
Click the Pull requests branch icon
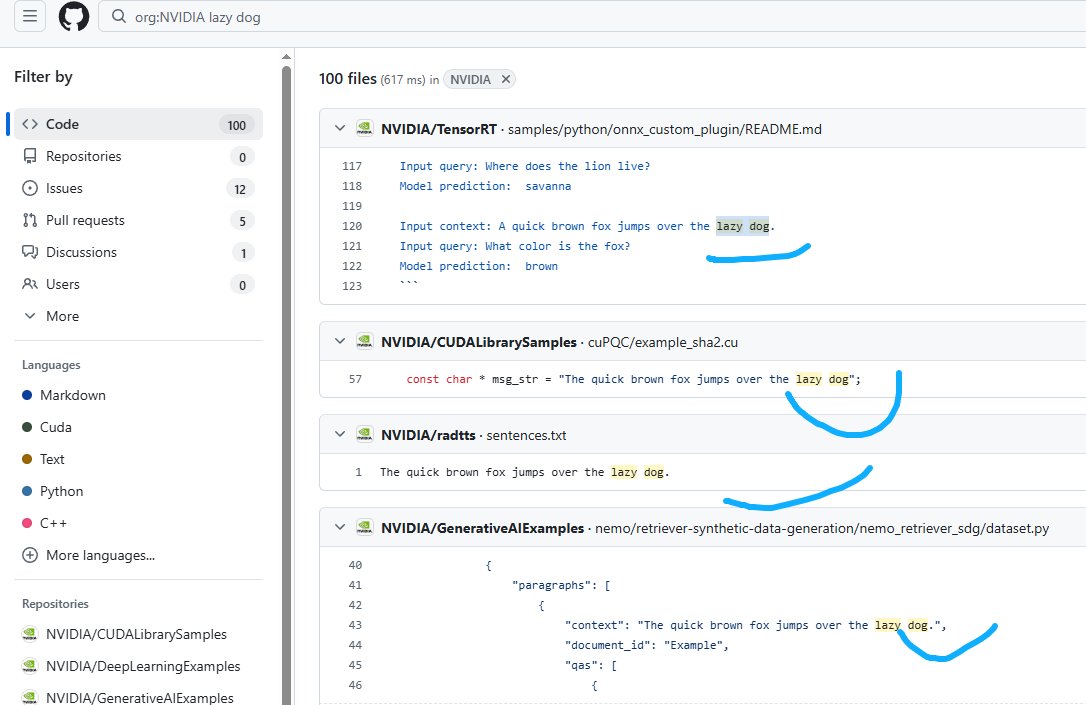pyautogui.click(x=30, y=220)
